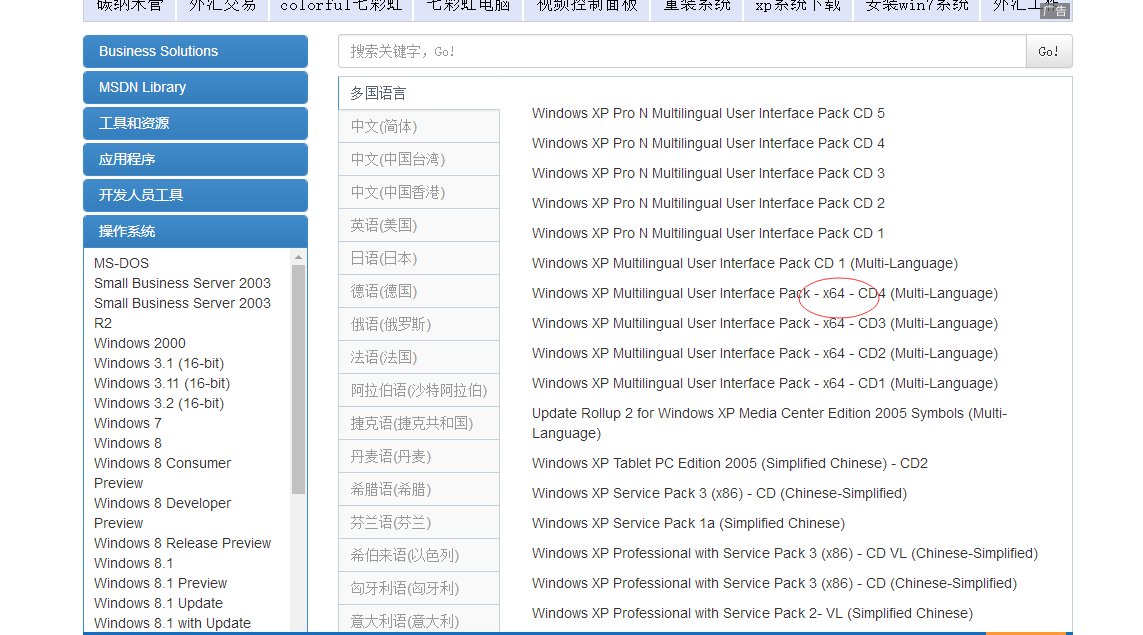Open Windows XP Pro N Multilingual Pack CD 5

pyautogui.click(x=708, y=113)
